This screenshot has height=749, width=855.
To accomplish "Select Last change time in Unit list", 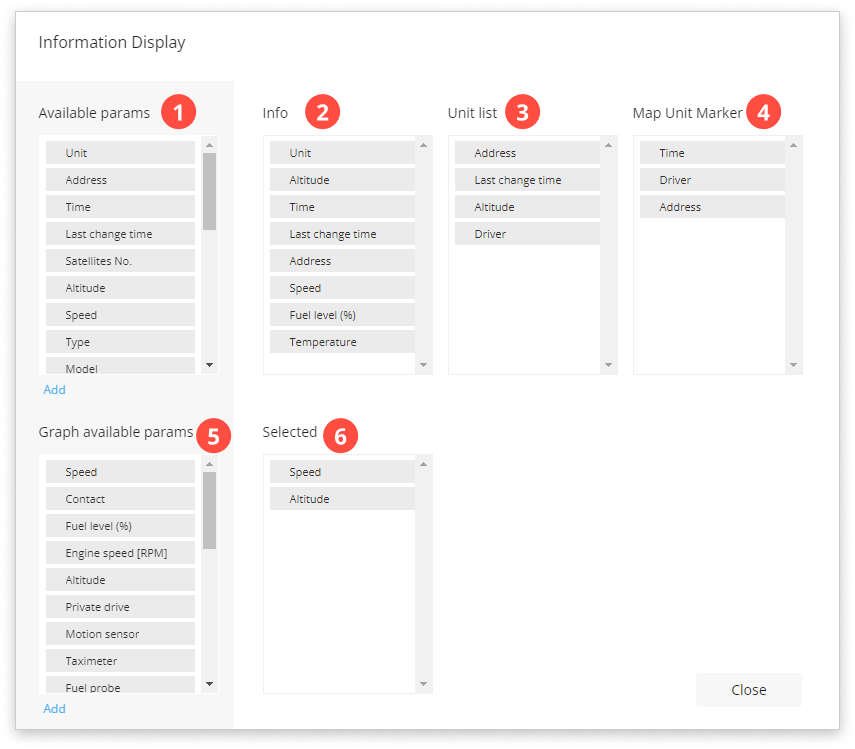I will point(527,180).
